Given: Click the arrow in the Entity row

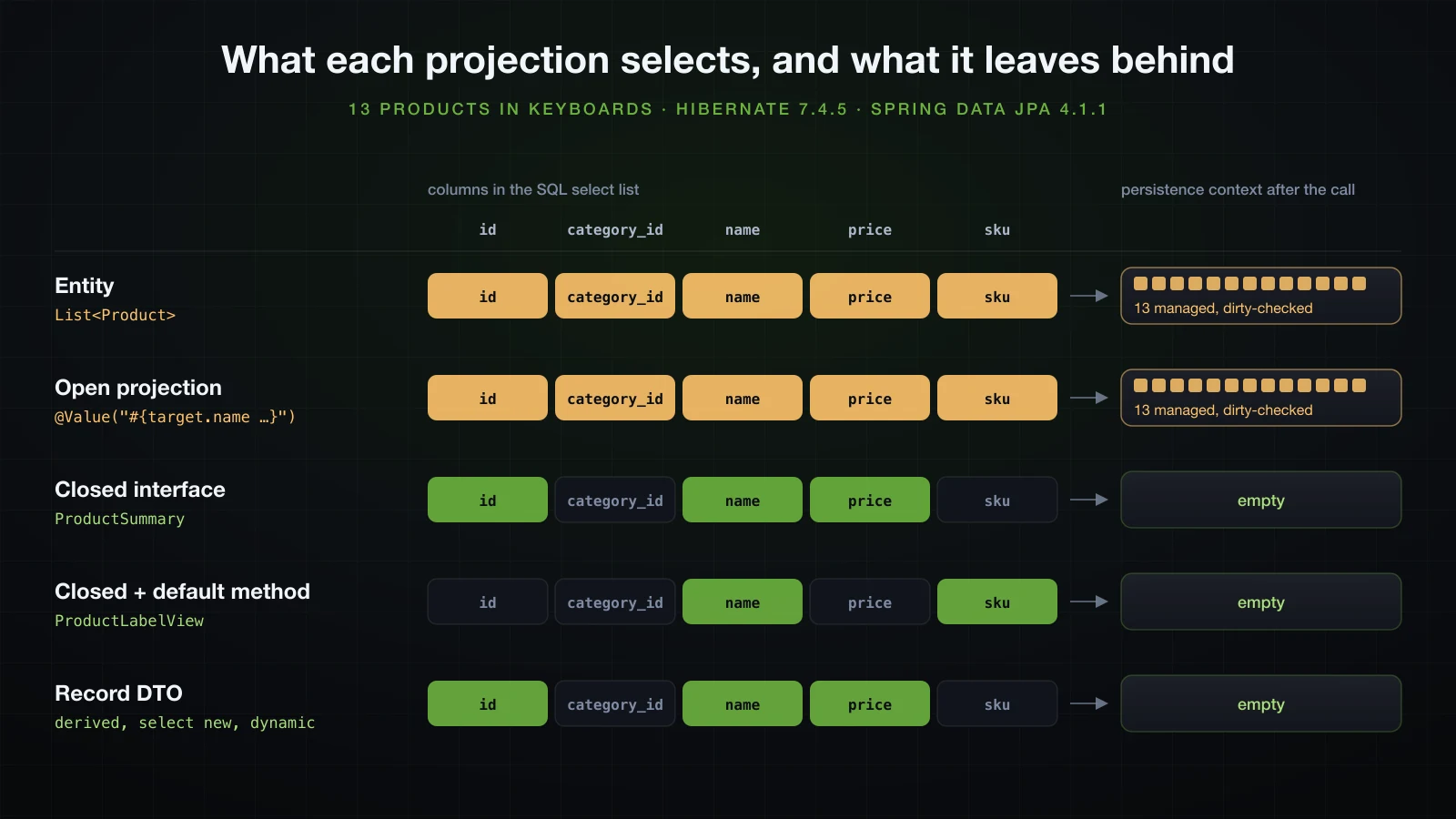Looking at the screenshot, I should [1088, 296].
